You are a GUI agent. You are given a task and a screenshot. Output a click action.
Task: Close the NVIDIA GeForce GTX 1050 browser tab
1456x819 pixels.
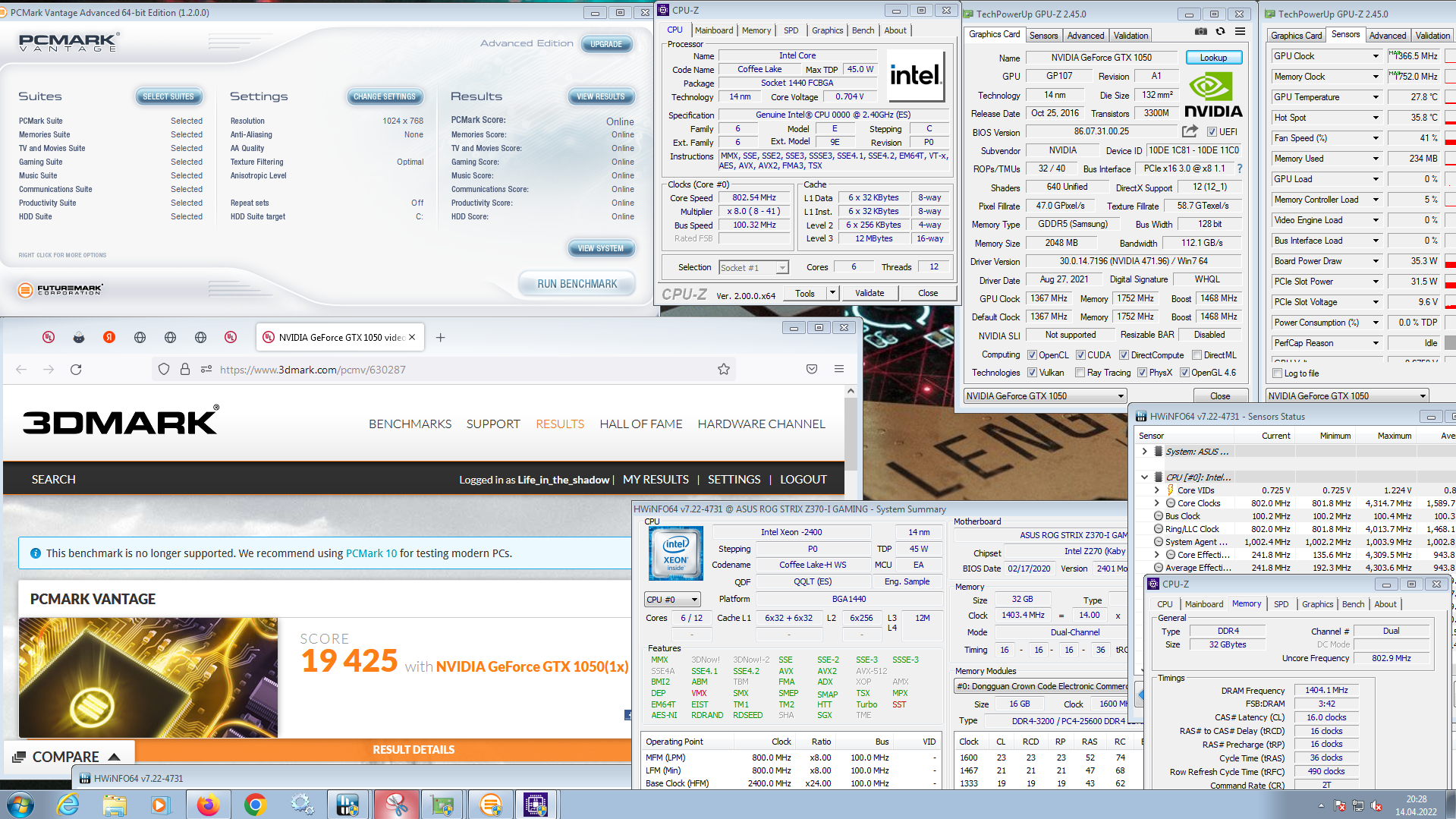pyautogui.click(x=412, y=338)
